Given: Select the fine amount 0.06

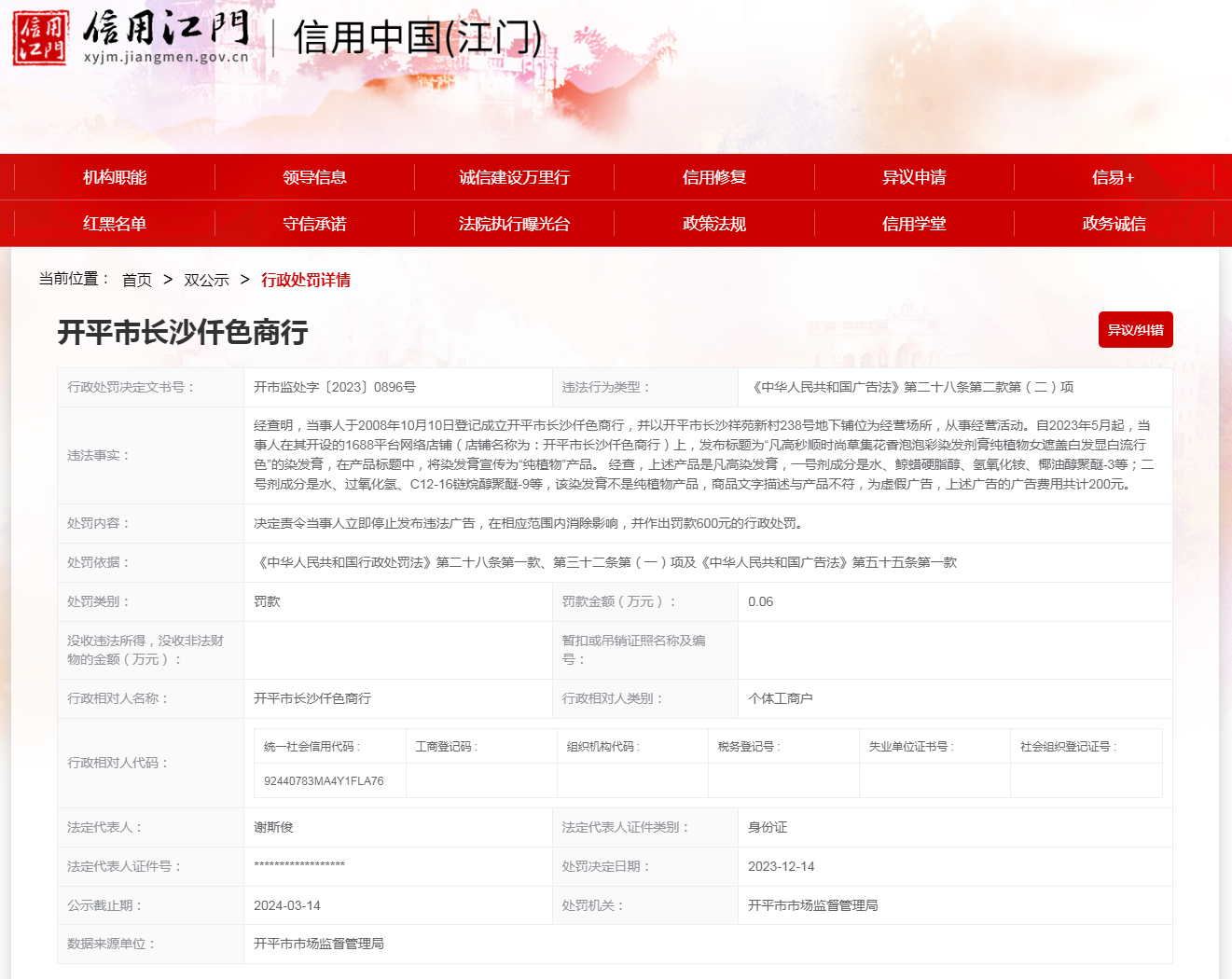Looking at the screenshot, I should 760,601.
